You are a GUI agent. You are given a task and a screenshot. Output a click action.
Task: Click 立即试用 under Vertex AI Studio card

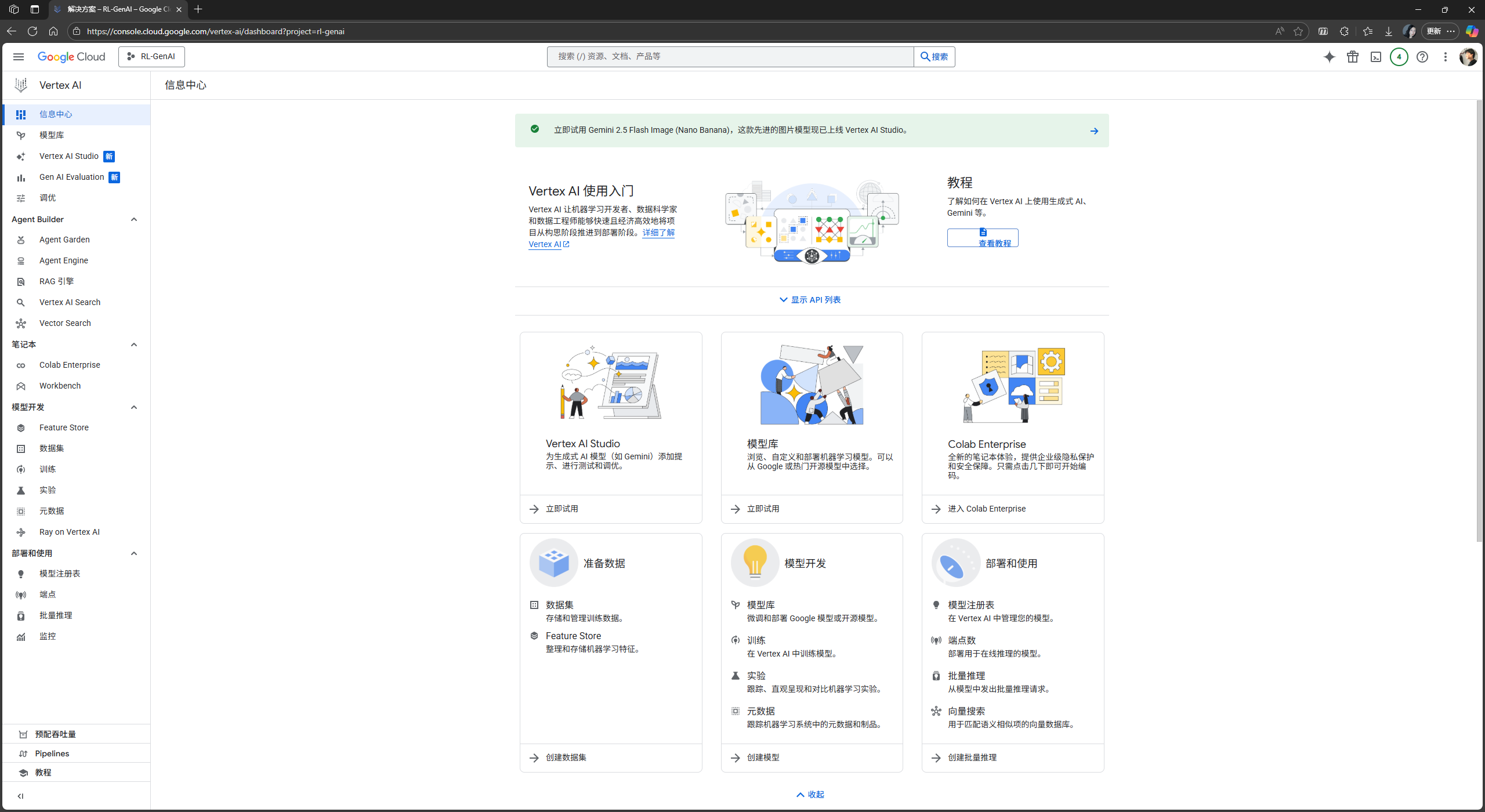(x=562, y=509)
